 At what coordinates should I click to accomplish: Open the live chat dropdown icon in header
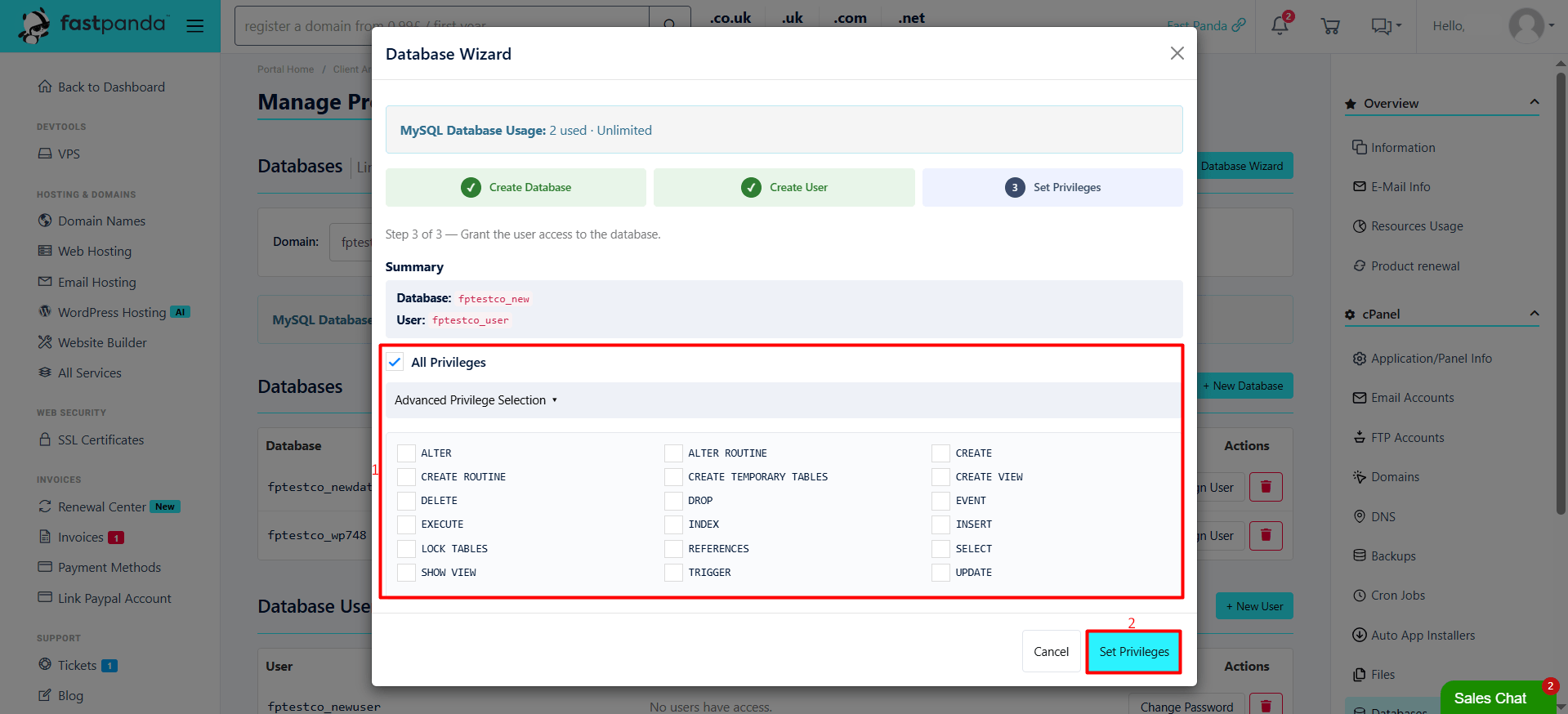[1386, 26]
